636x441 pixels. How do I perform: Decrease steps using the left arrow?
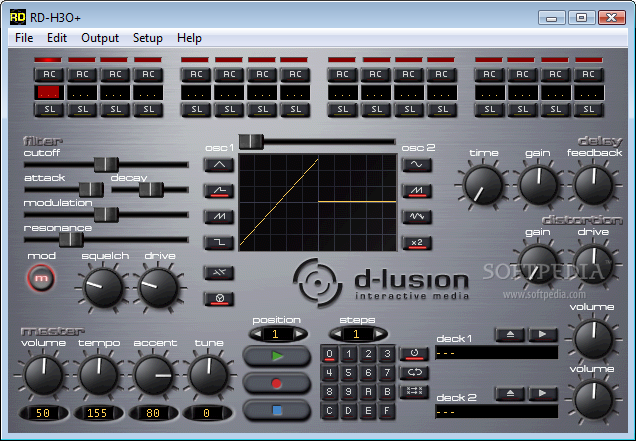click(336, 334)
